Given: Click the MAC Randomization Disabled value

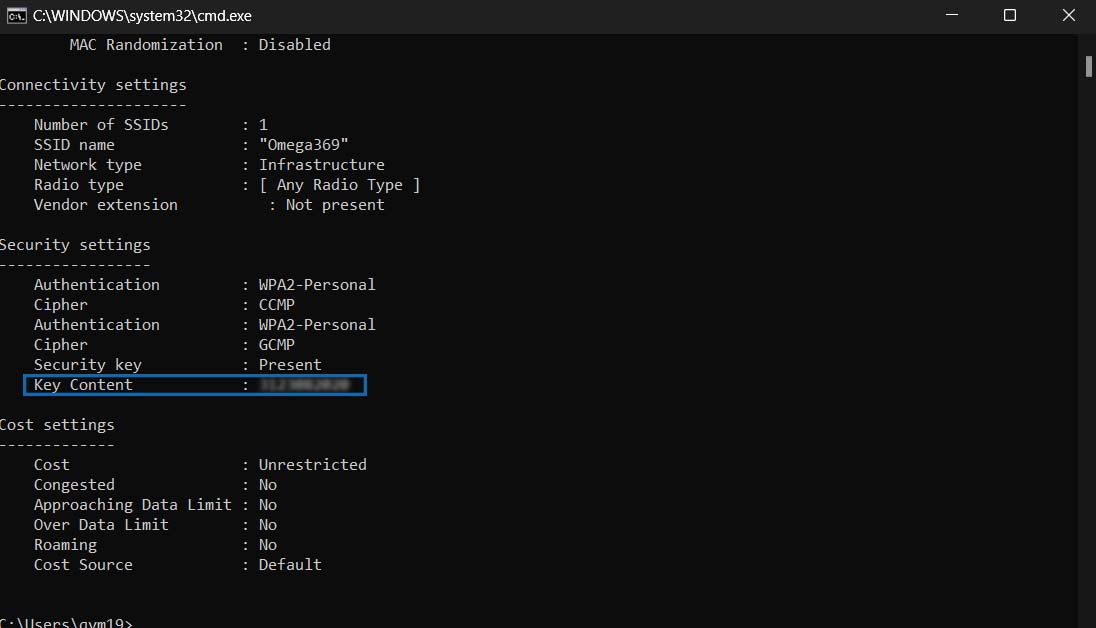Looking at the screenshot, I should (x=294, y=45).
